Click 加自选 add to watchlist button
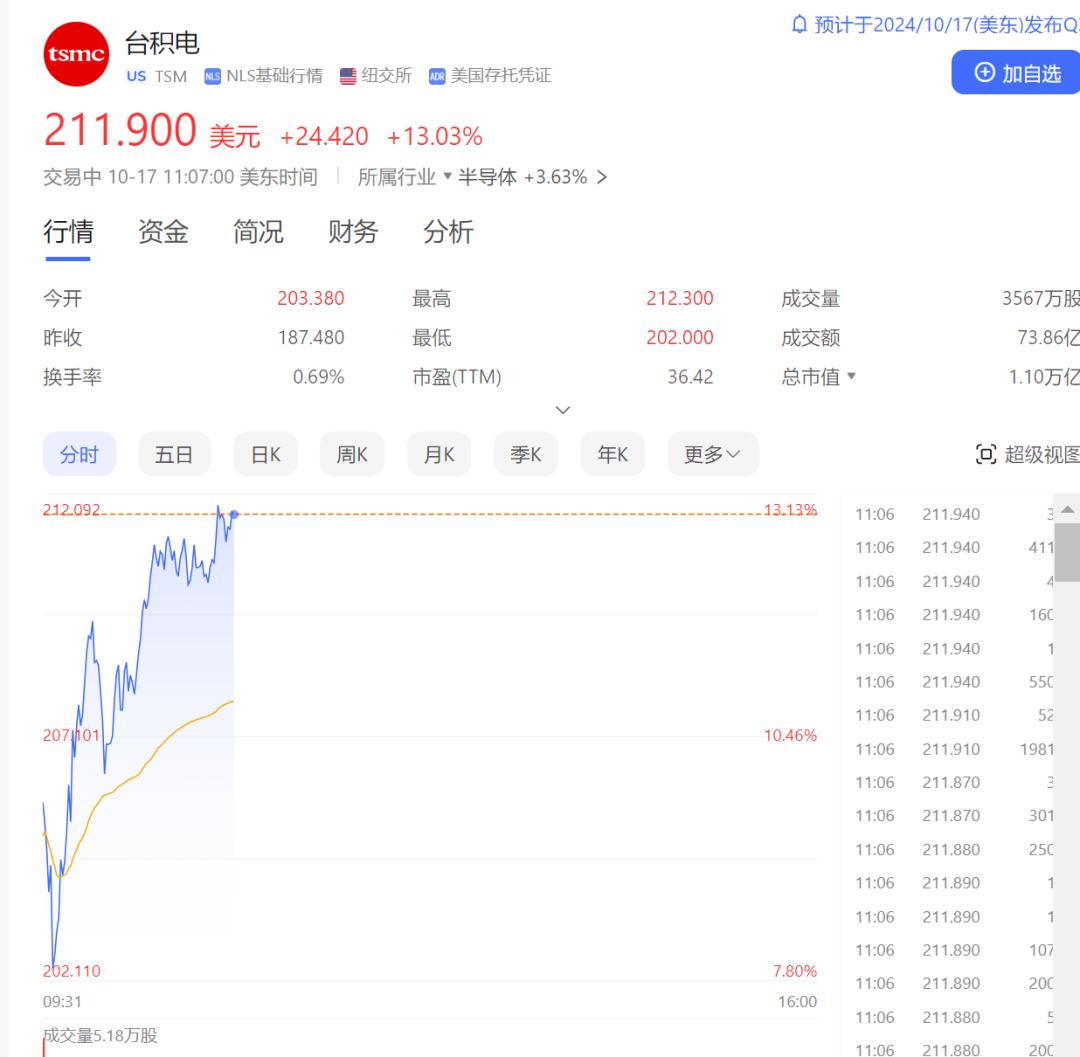Image resolution: width=1080 pixels, height=1057 pixels. [x=1016, y=72]
